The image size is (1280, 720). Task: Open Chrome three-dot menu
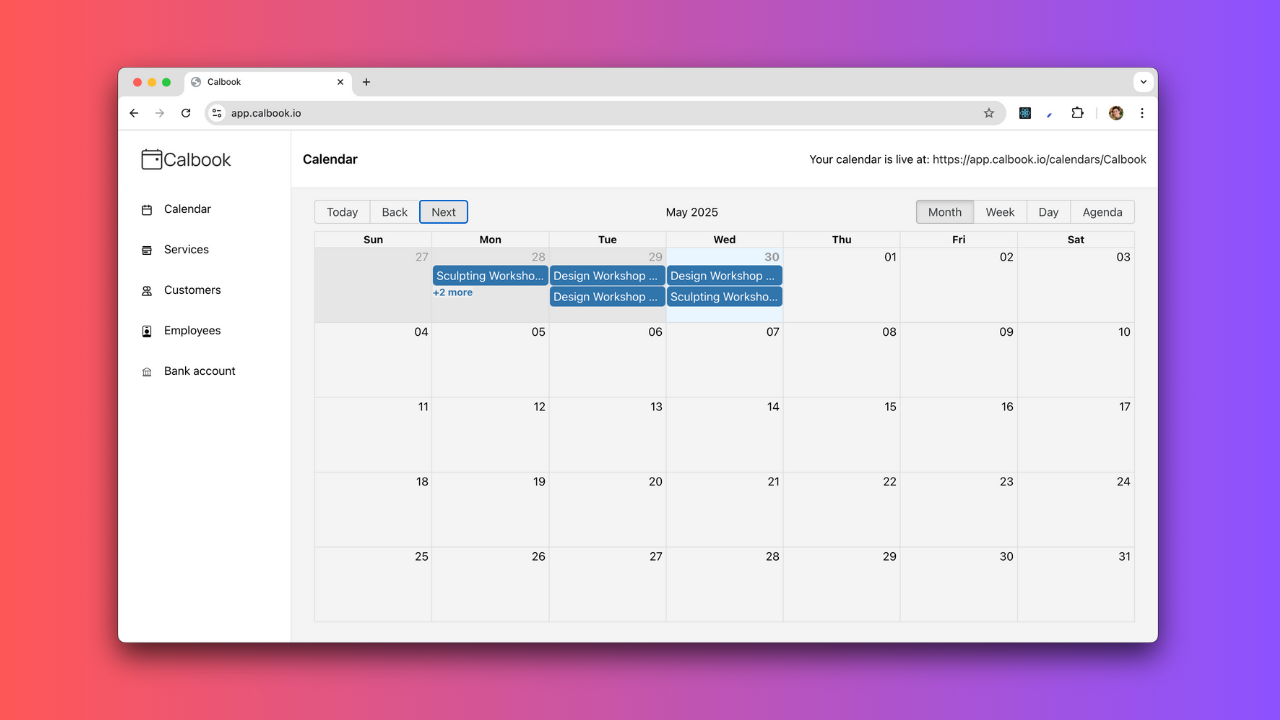1142,113
